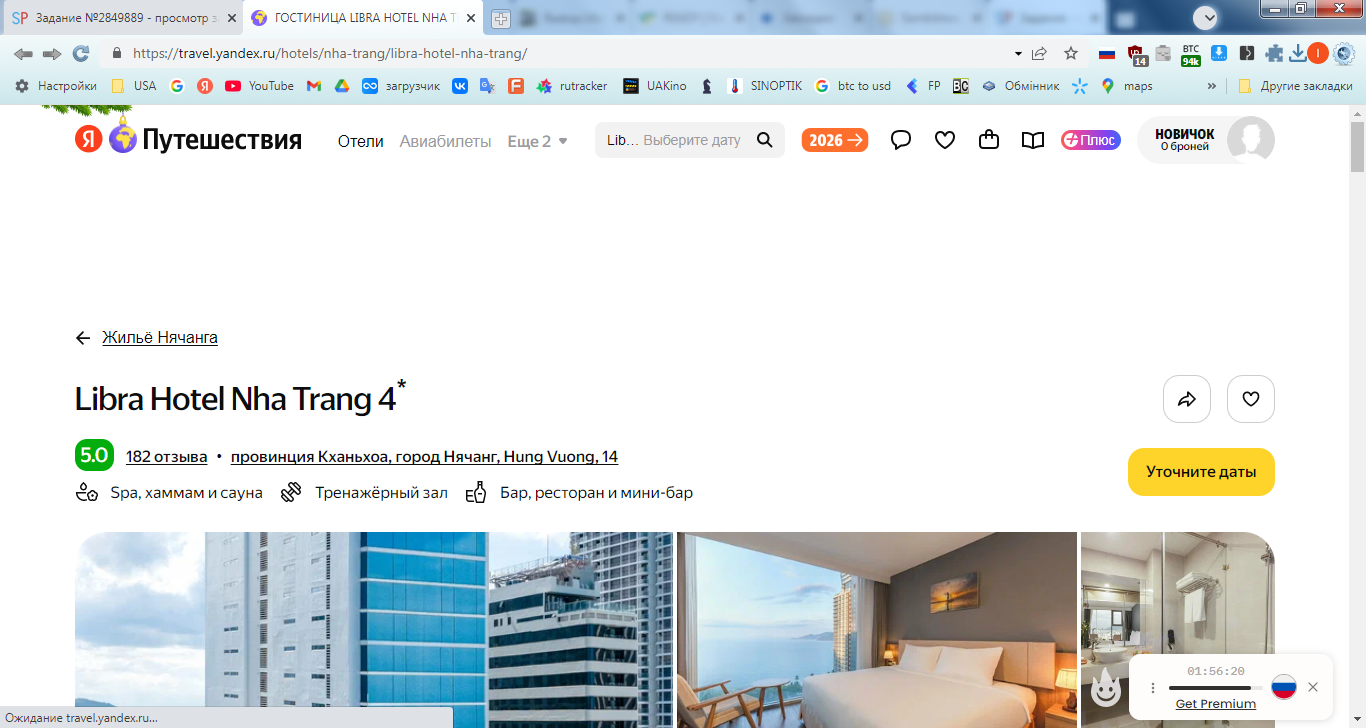Screen dimensions: 1366x728
Task: Open the Google Drive bookmark icon
Action: (341, 86)
